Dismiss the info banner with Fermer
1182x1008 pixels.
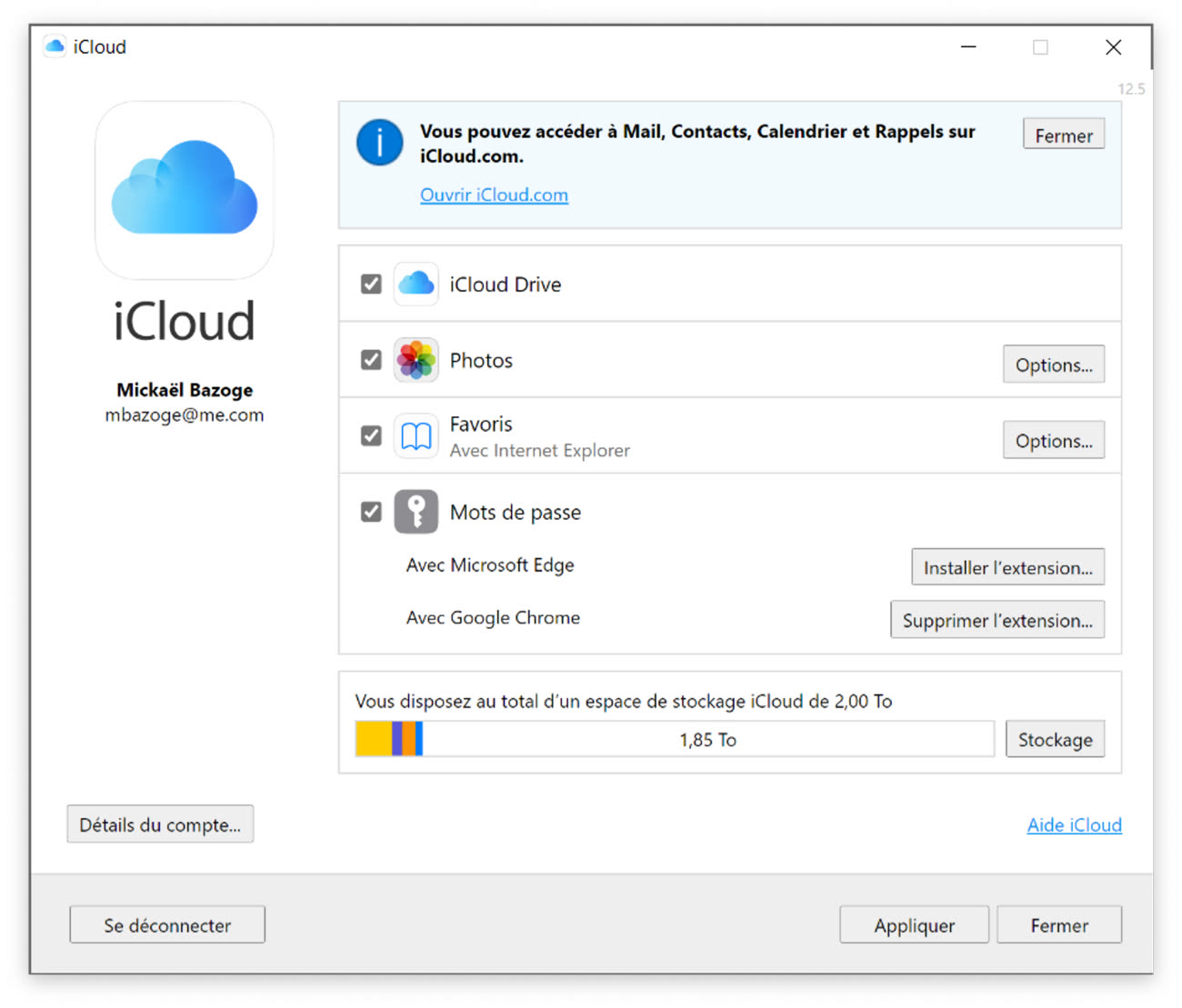click(x=1064, y=135)
